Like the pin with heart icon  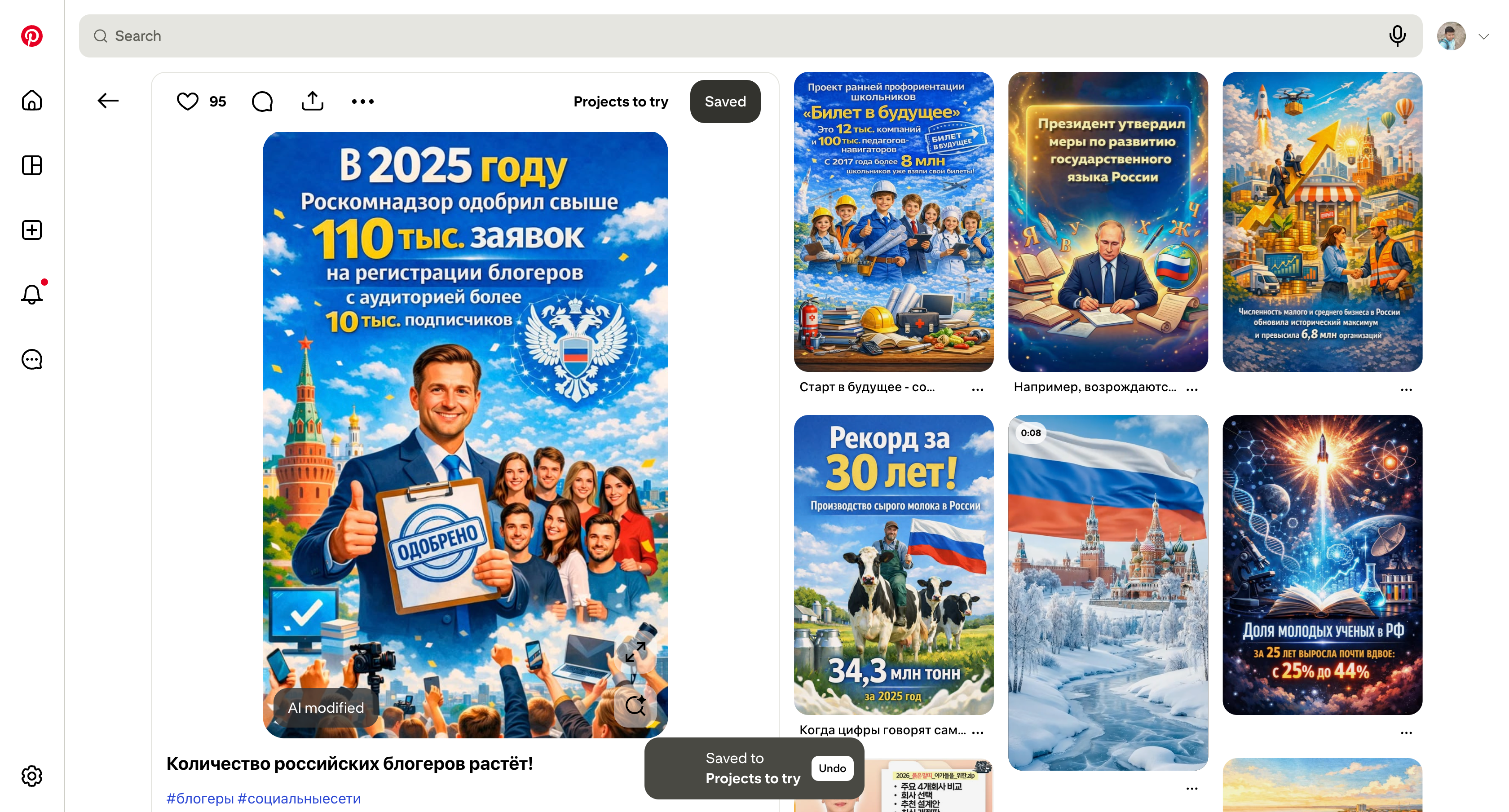point(187,101)
